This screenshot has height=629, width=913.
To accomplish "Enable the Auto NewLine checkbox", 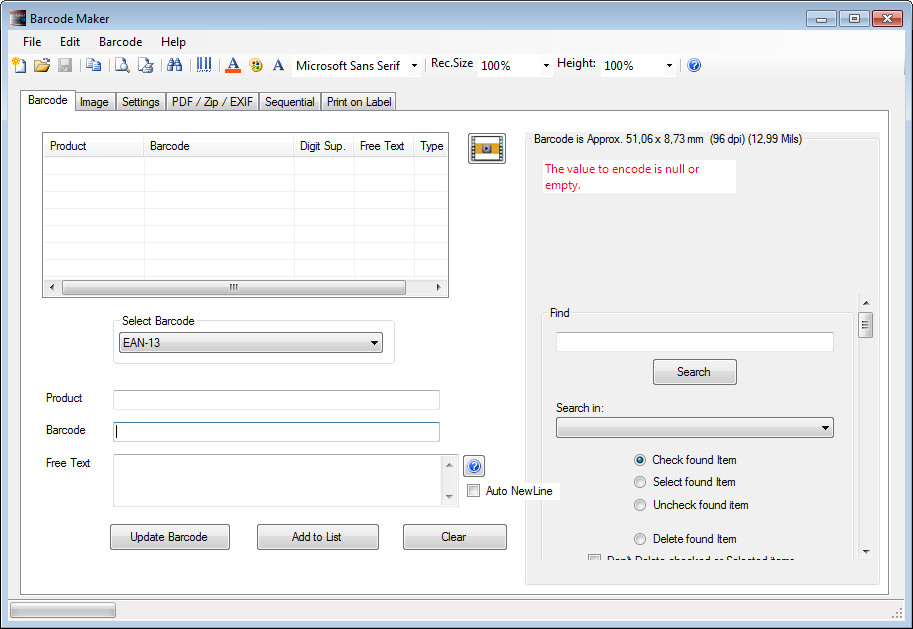I will tap(473, 490).
